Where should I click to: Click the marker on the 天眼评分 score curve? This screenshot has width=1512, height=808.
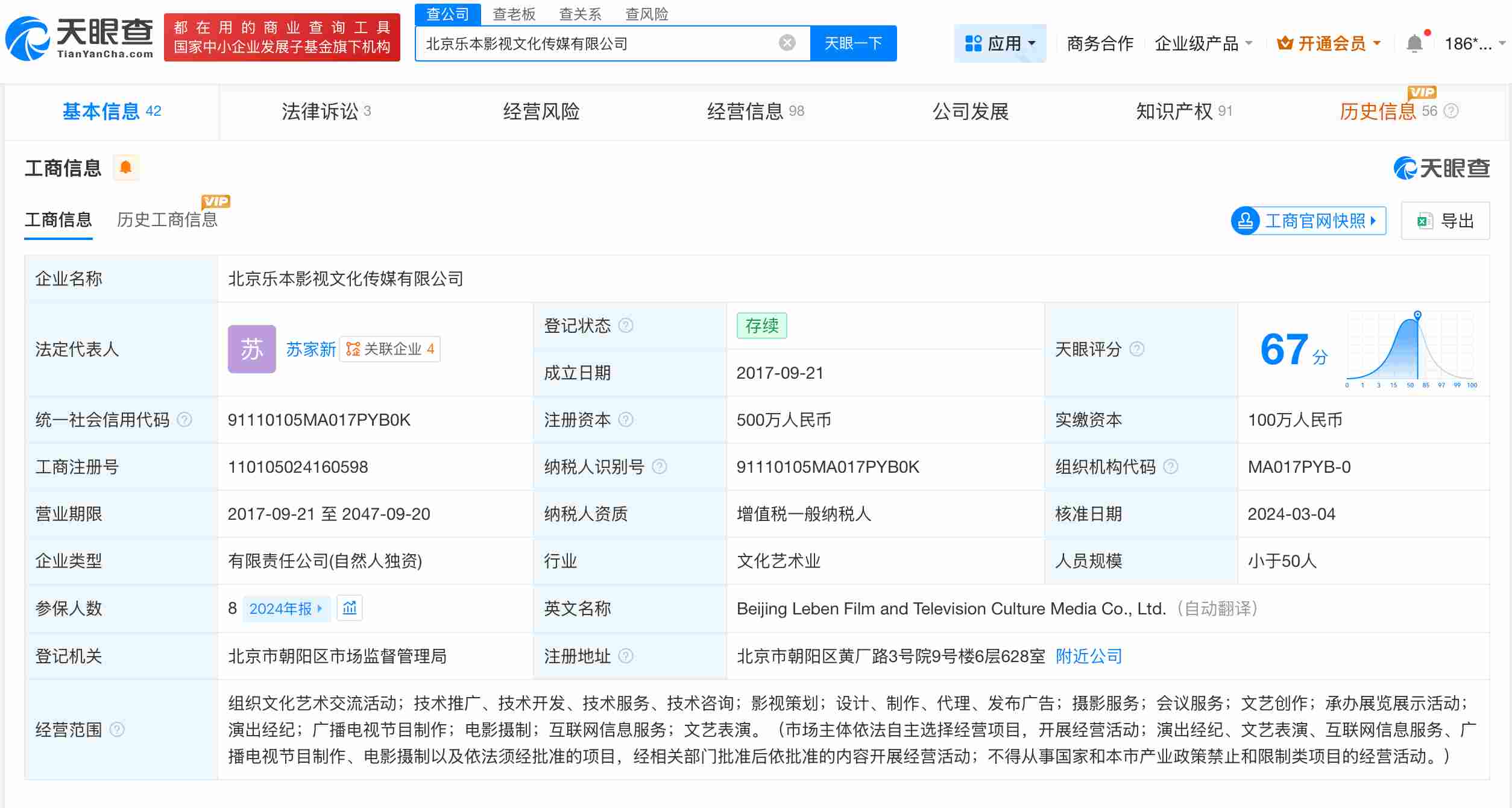point(1417,314)
